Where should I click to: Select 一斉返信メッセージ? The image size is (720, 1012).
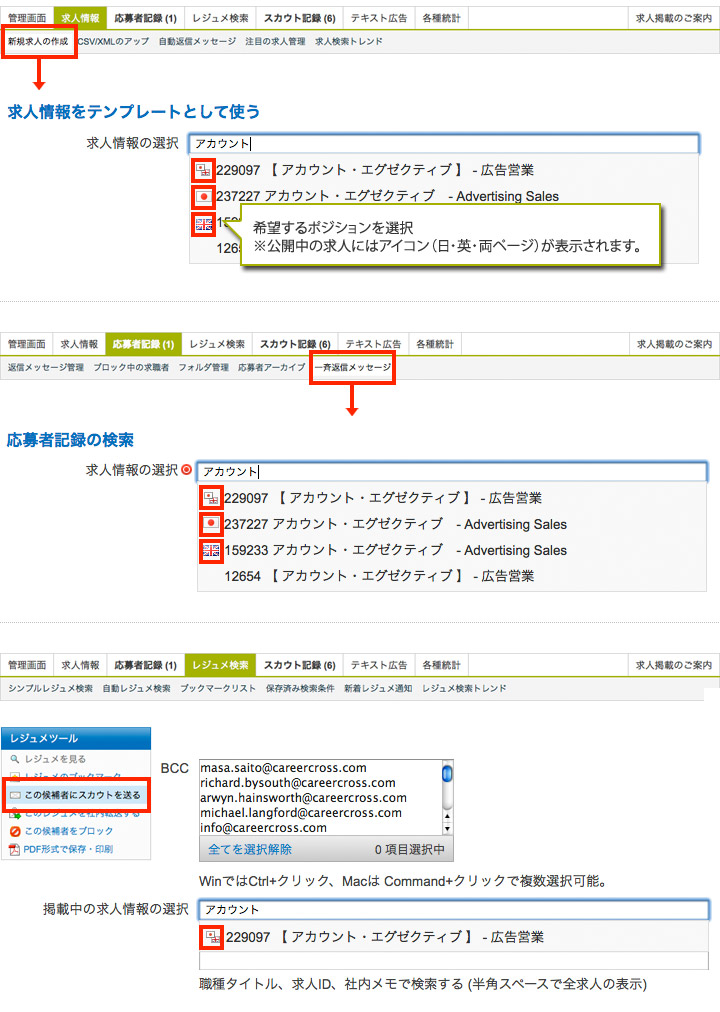[x=353, y=367]
